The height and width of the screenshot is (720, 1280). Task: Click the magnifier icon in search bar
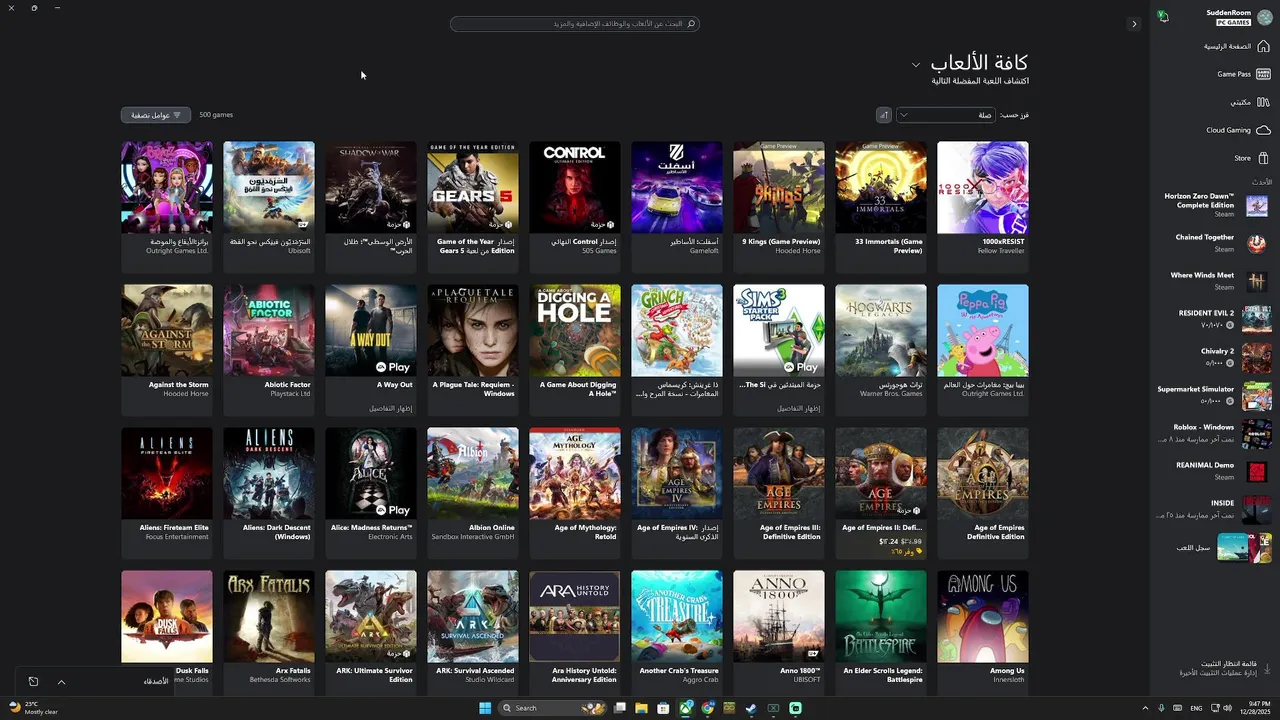691,23
